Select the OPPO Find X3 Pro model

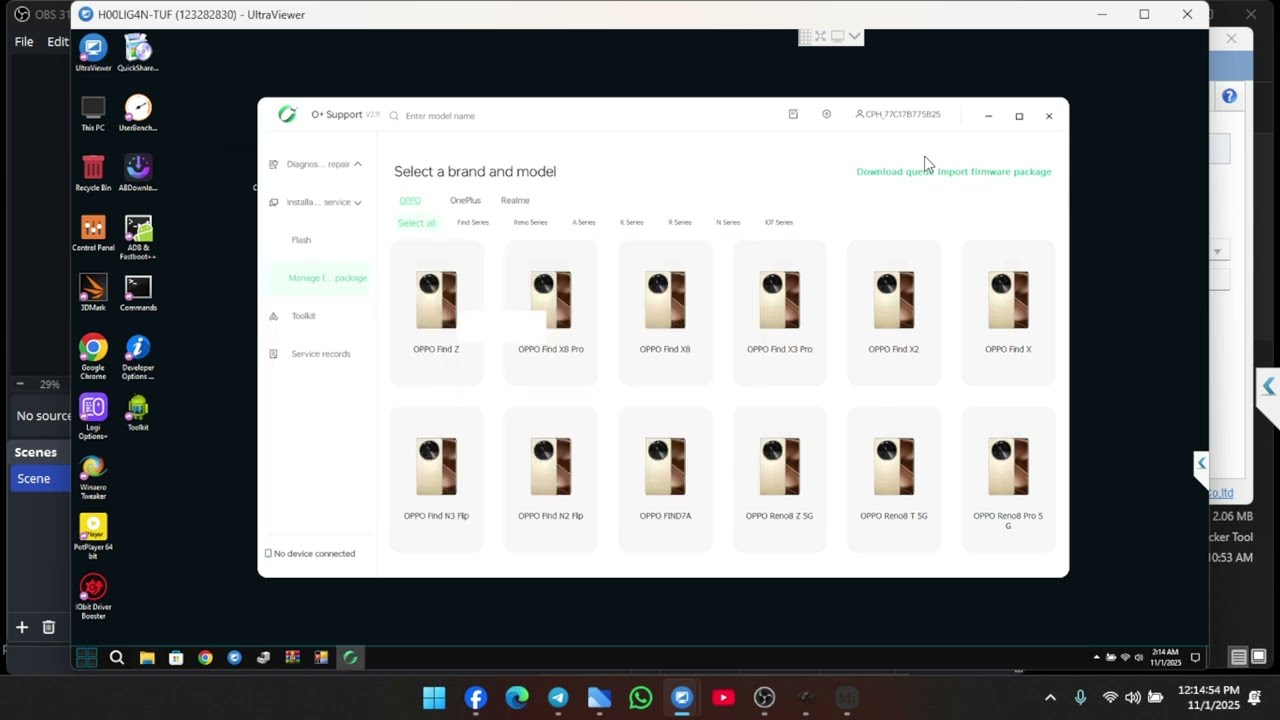(x=779, y=313)
